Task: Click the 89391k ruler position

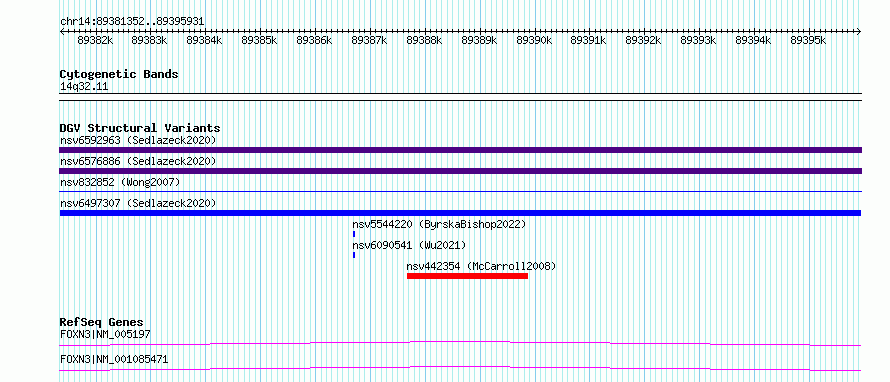Action: (x=589, y=40)
